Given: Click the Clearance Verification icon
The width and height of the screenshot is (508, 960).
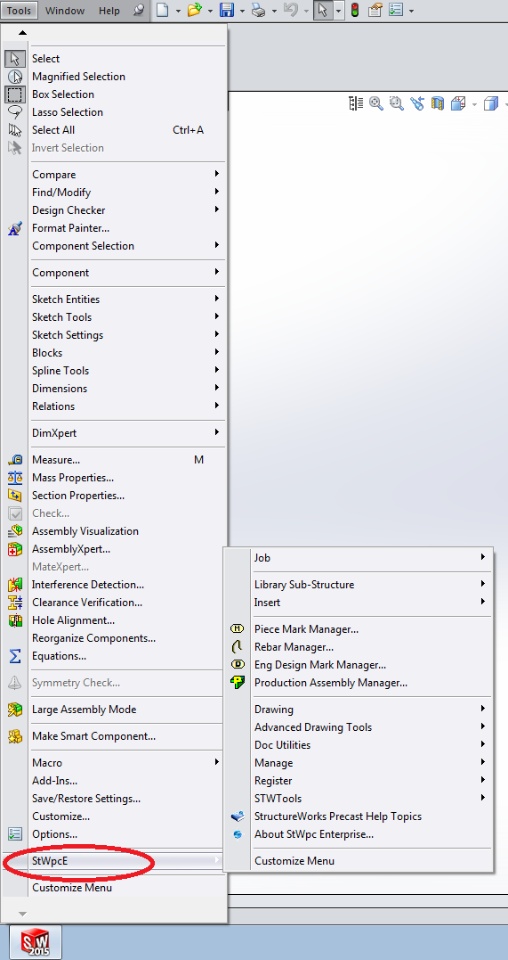Looking at the screenshot, I should point(15,602).
